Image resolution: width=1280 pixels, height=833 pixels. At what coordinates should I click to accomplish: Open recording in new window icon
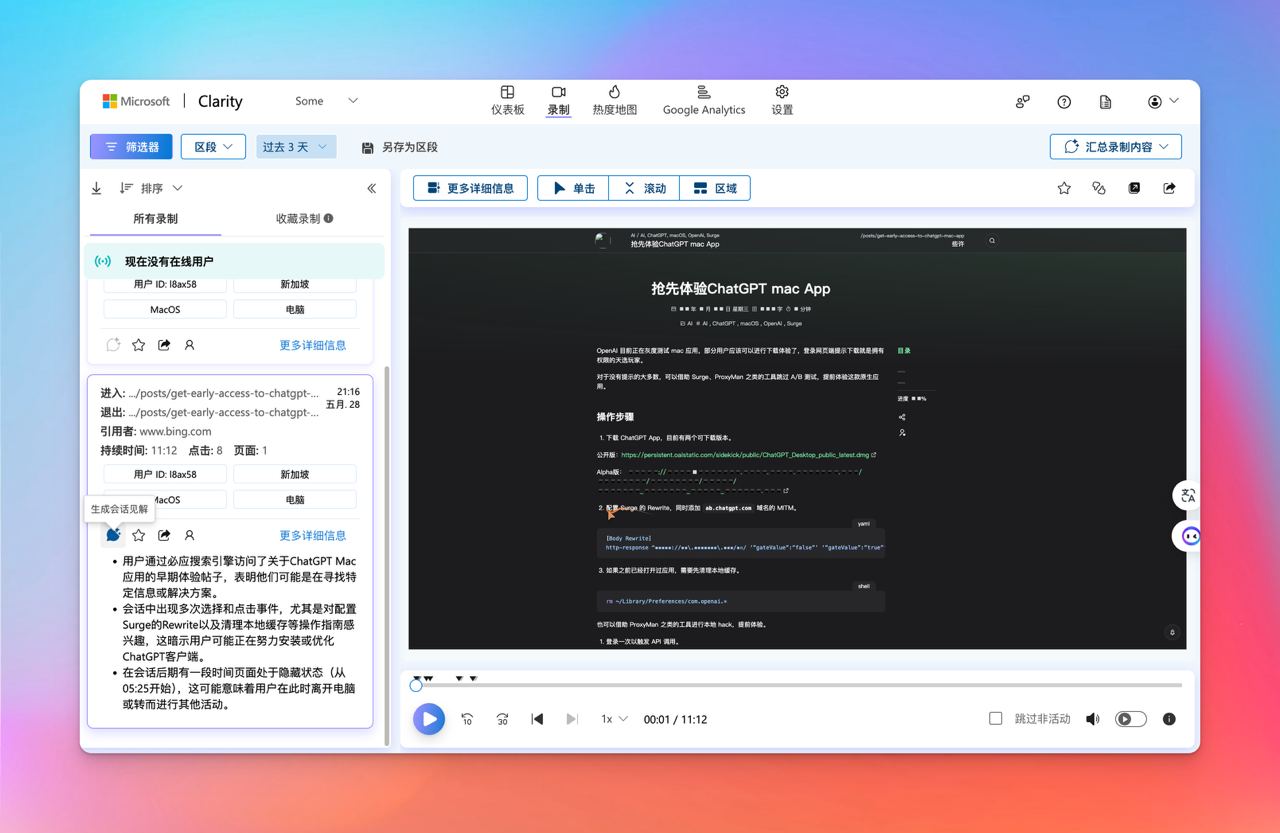[1134, 188]
